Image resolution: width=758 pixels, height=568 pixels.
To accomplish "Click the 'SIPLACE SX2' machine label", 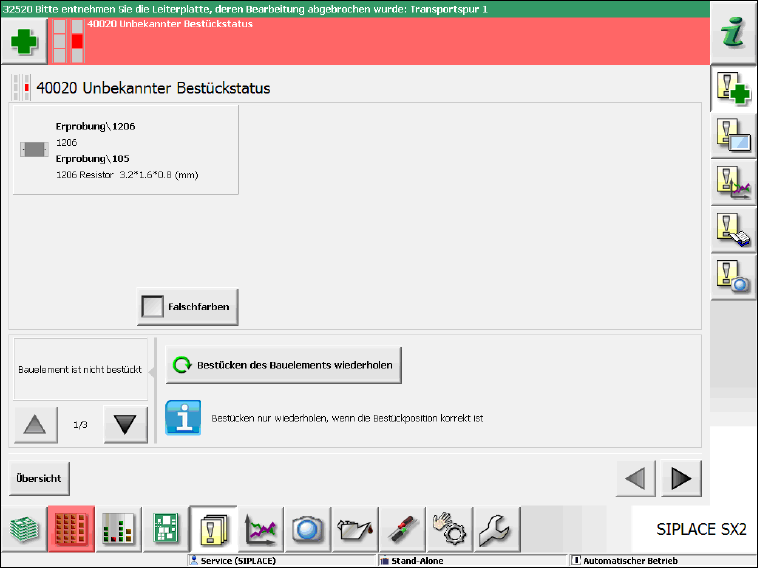I will pyautogui.click(x=701, y=529).
